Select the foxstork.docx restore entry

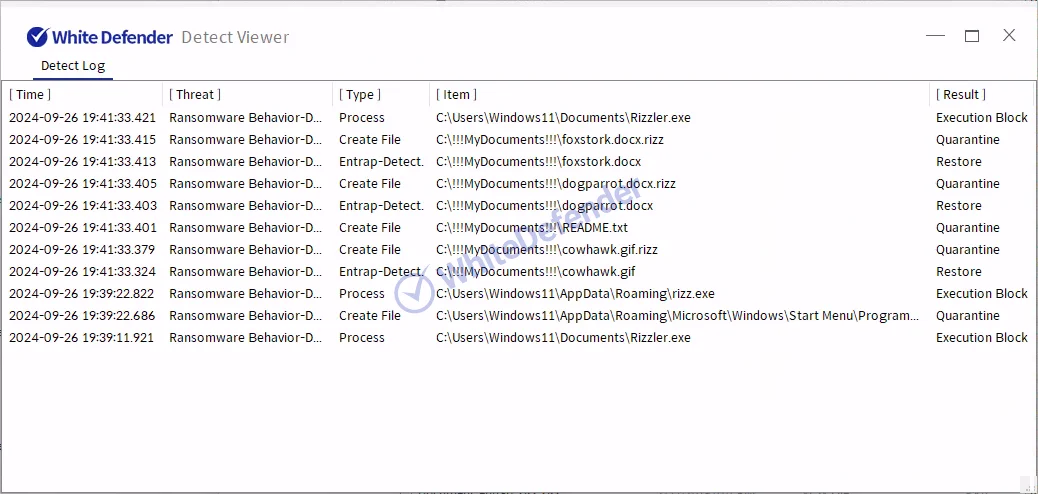(x=538, y=162)
